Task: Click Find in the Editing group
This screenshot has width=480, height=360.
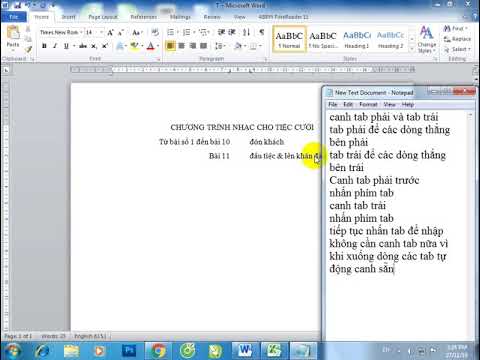Action: tap(455, 29)
